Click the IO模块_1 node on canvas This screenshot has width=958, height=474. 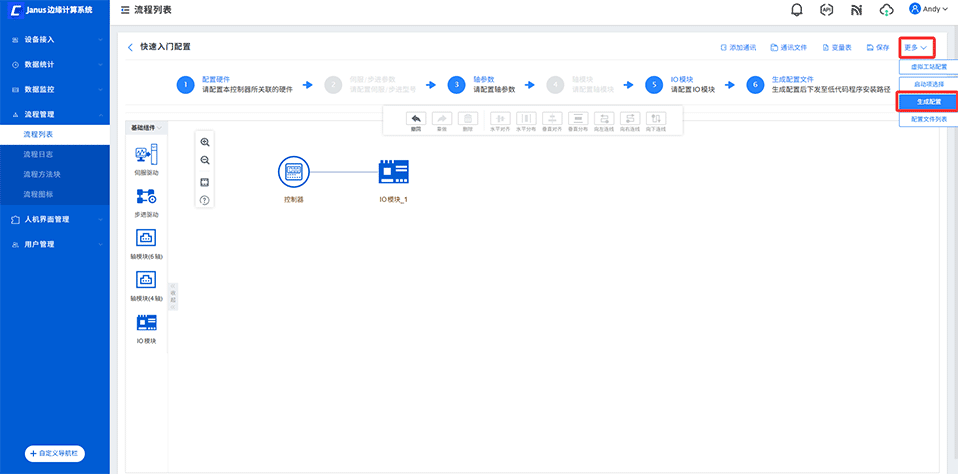click(x=393, y=172)
